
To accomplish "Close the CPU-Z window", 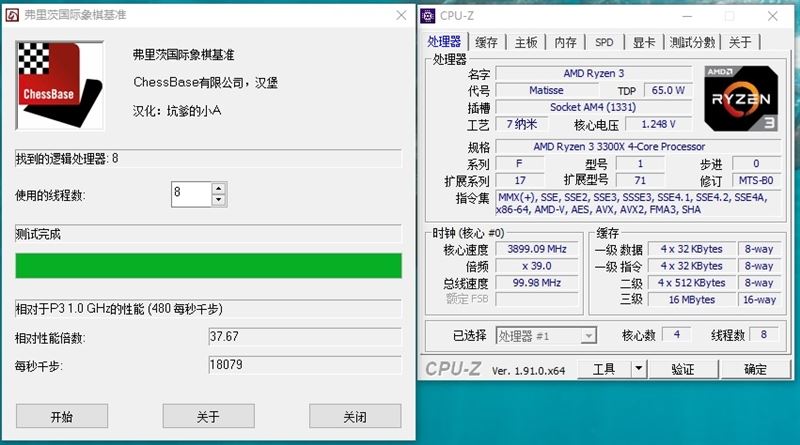I will [772, 16].
